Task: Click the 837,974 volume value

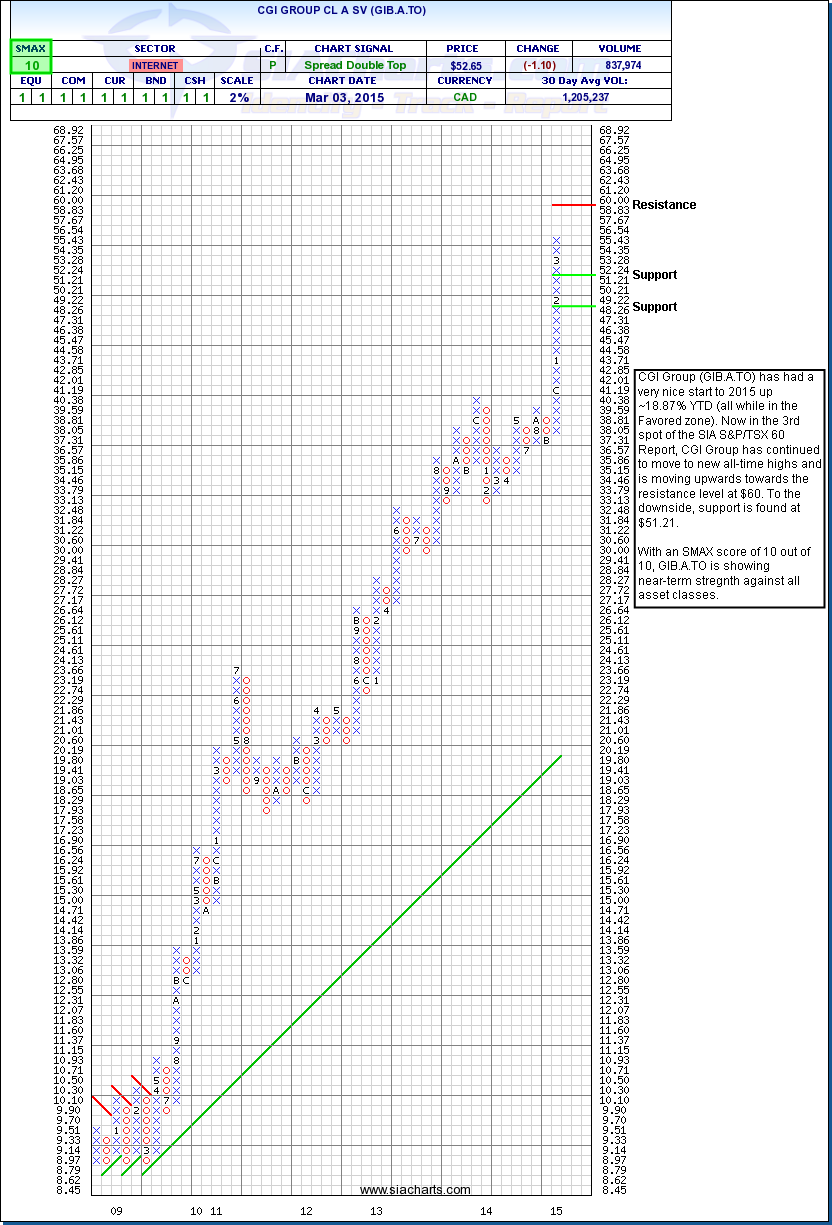Action: coord(621,65)
